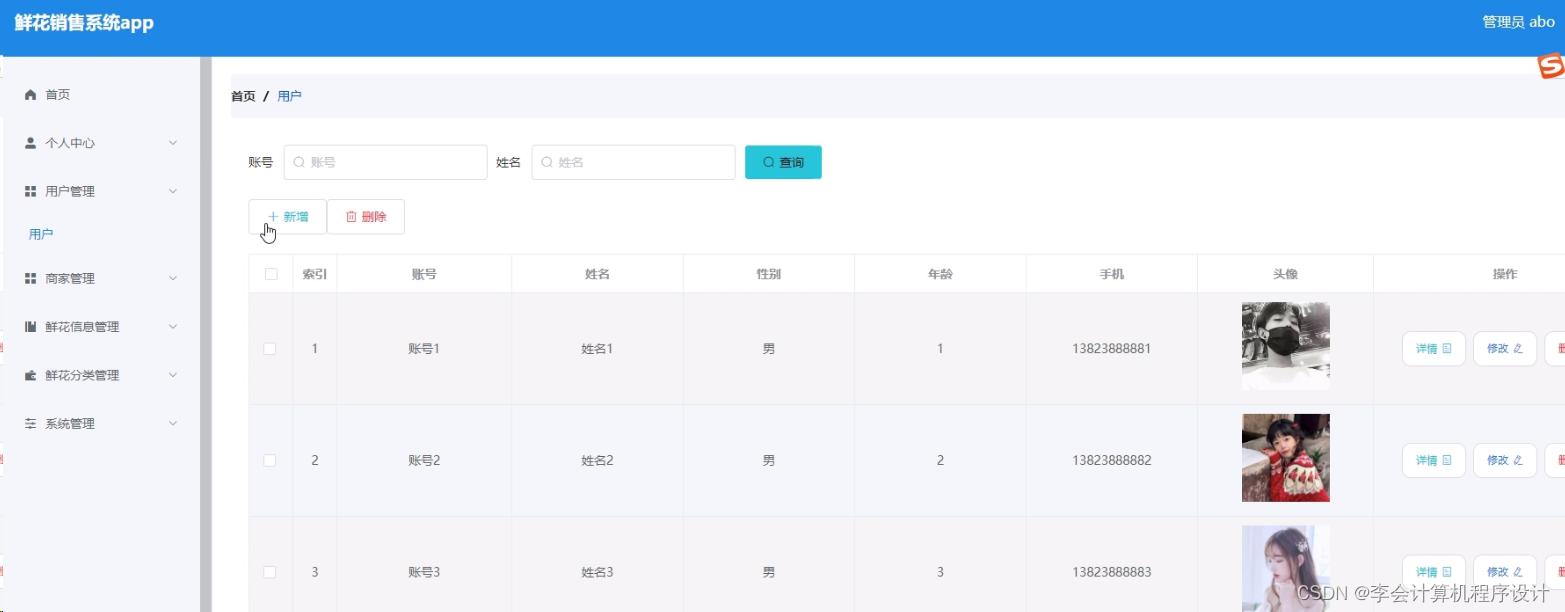Viewport: 1565px width, 612px height.
Task: Click the grid icon for 用户管理
Action: point(30,190)
